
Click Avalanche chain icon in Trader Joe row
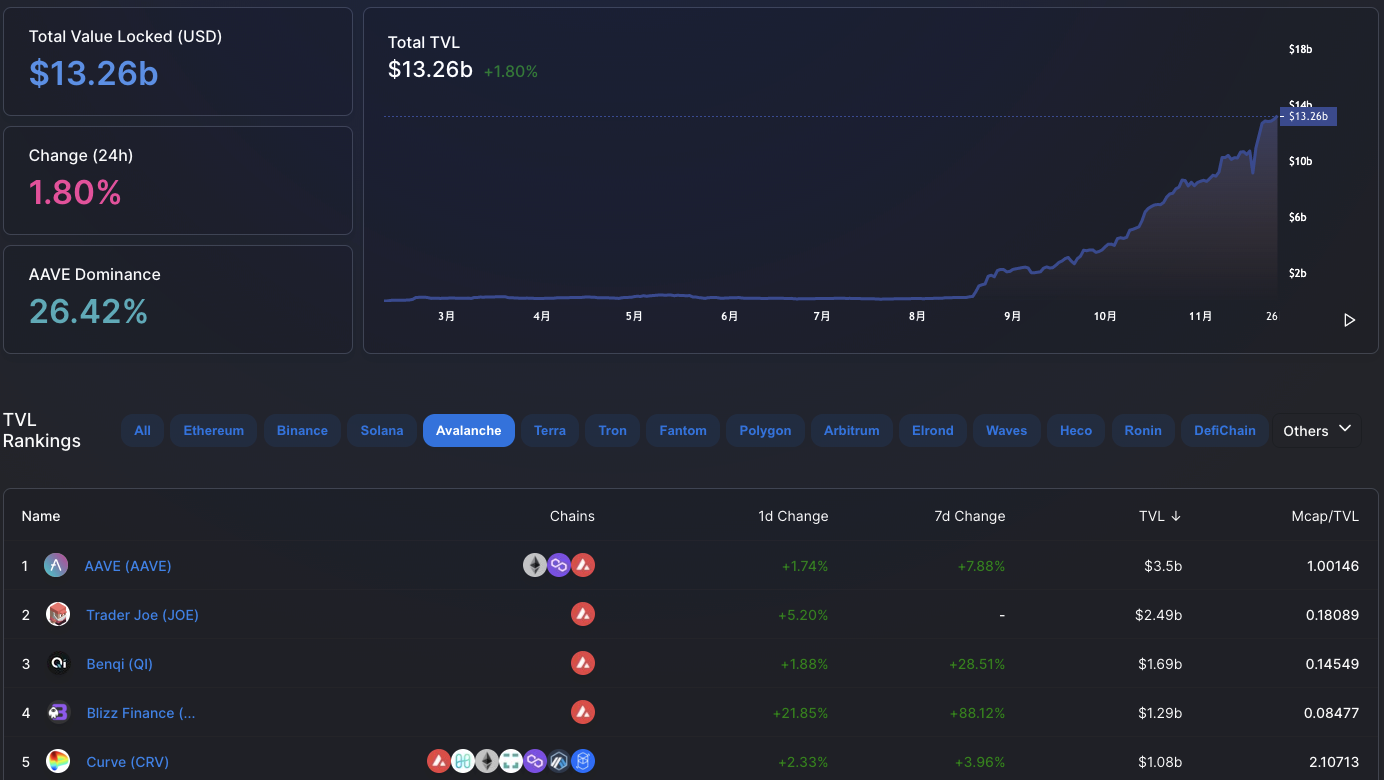[x=583, y=615]
